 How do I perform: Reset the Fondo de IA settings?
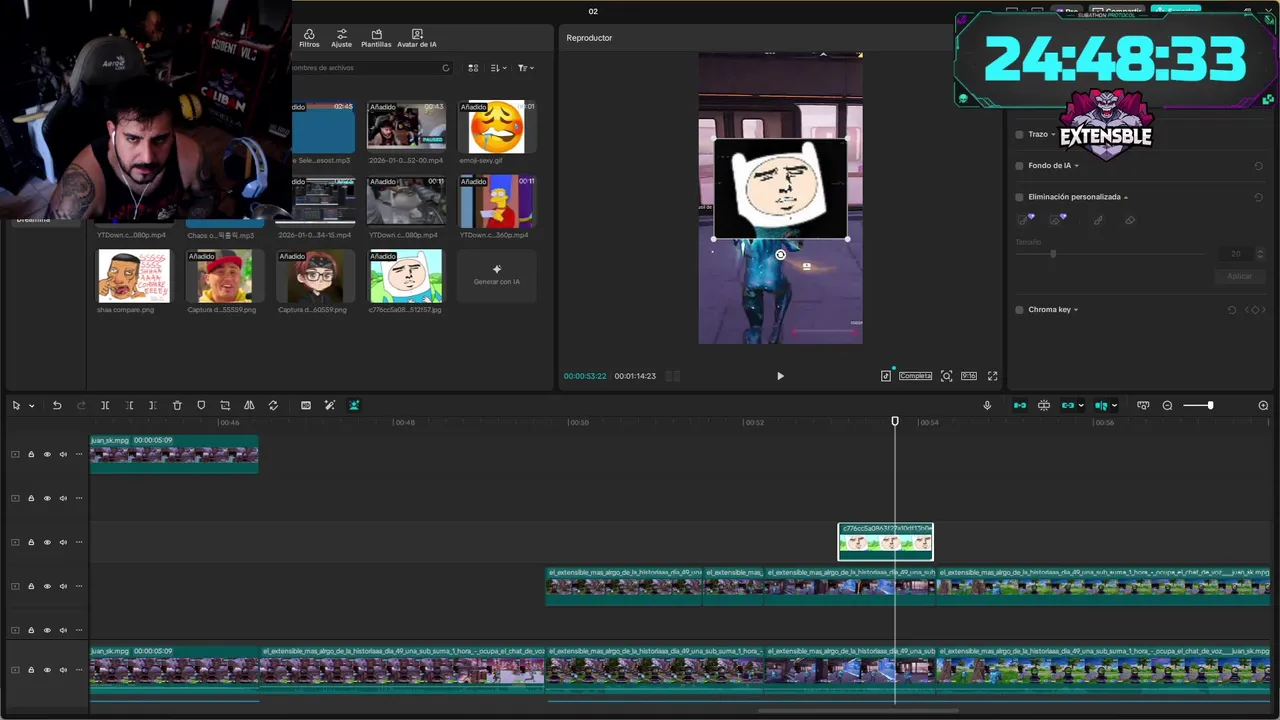pyautogui.click(x=1258, y=166)
